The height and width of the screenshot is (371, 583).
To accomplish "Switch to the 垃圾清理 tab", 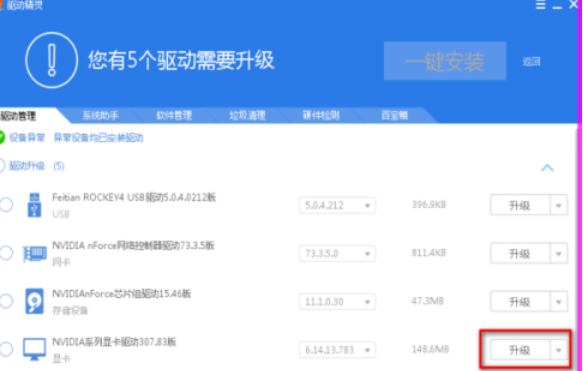I will tap(248, 116).
